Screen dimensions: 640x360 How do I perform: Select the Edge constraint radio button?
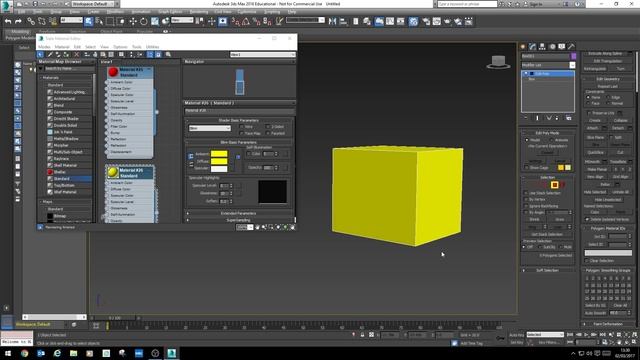coord(608,98)
